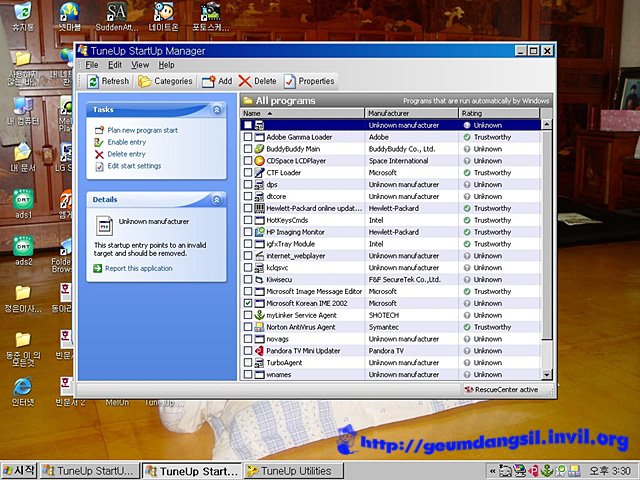Screen dimensions: 640x480
Task: Click the TurboAgent entry icon
Action: coord(259,362)
